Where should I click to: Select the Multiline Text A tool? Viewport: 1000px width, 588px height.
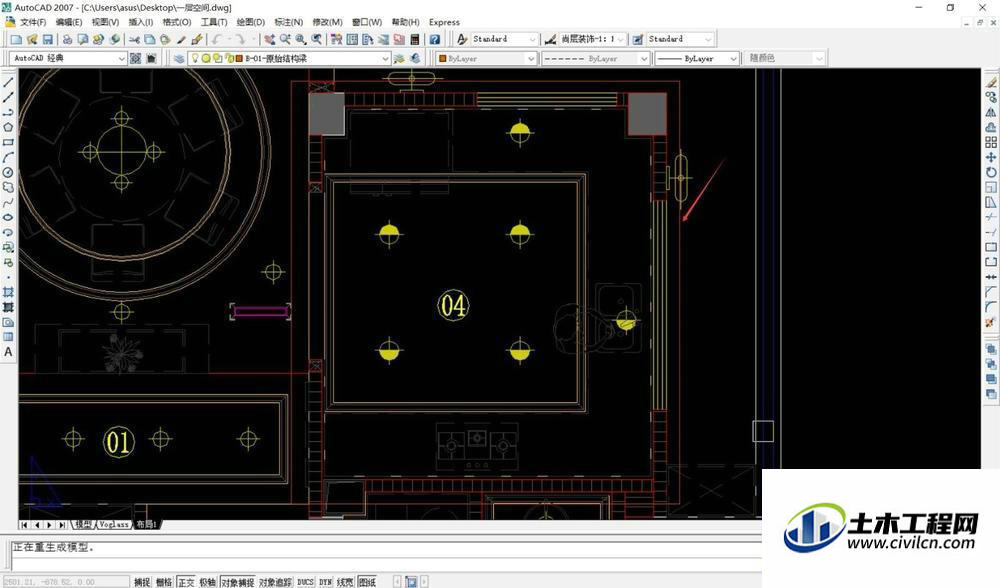[8, 351]
